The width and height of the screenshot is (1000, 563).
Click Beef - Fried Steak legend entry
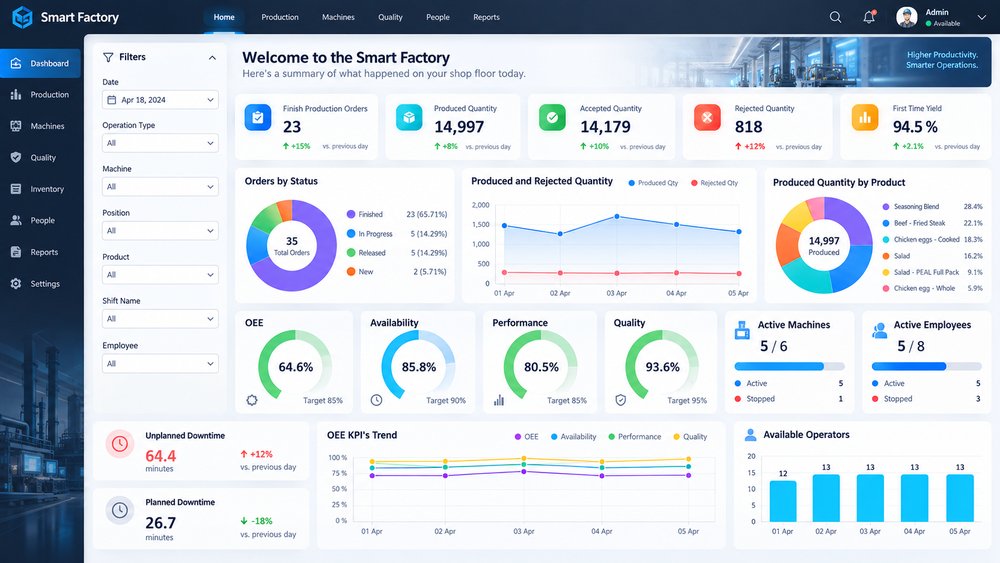pos(914,223)
